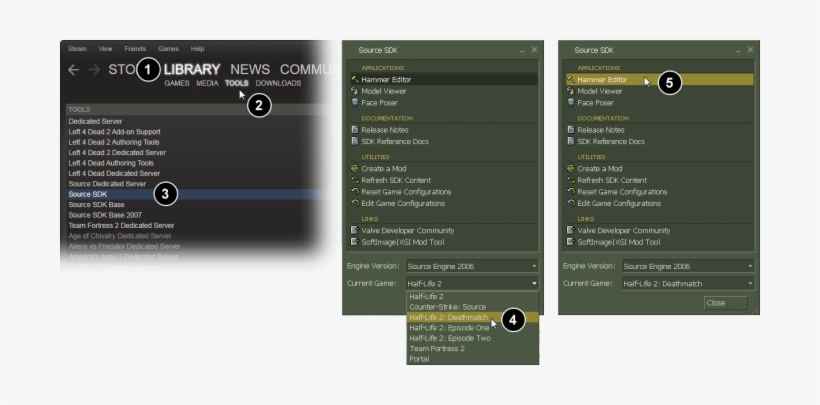Click Model Viewer icon in middle Source SDK window
820x405 pixels.
(x=355, y=91)
